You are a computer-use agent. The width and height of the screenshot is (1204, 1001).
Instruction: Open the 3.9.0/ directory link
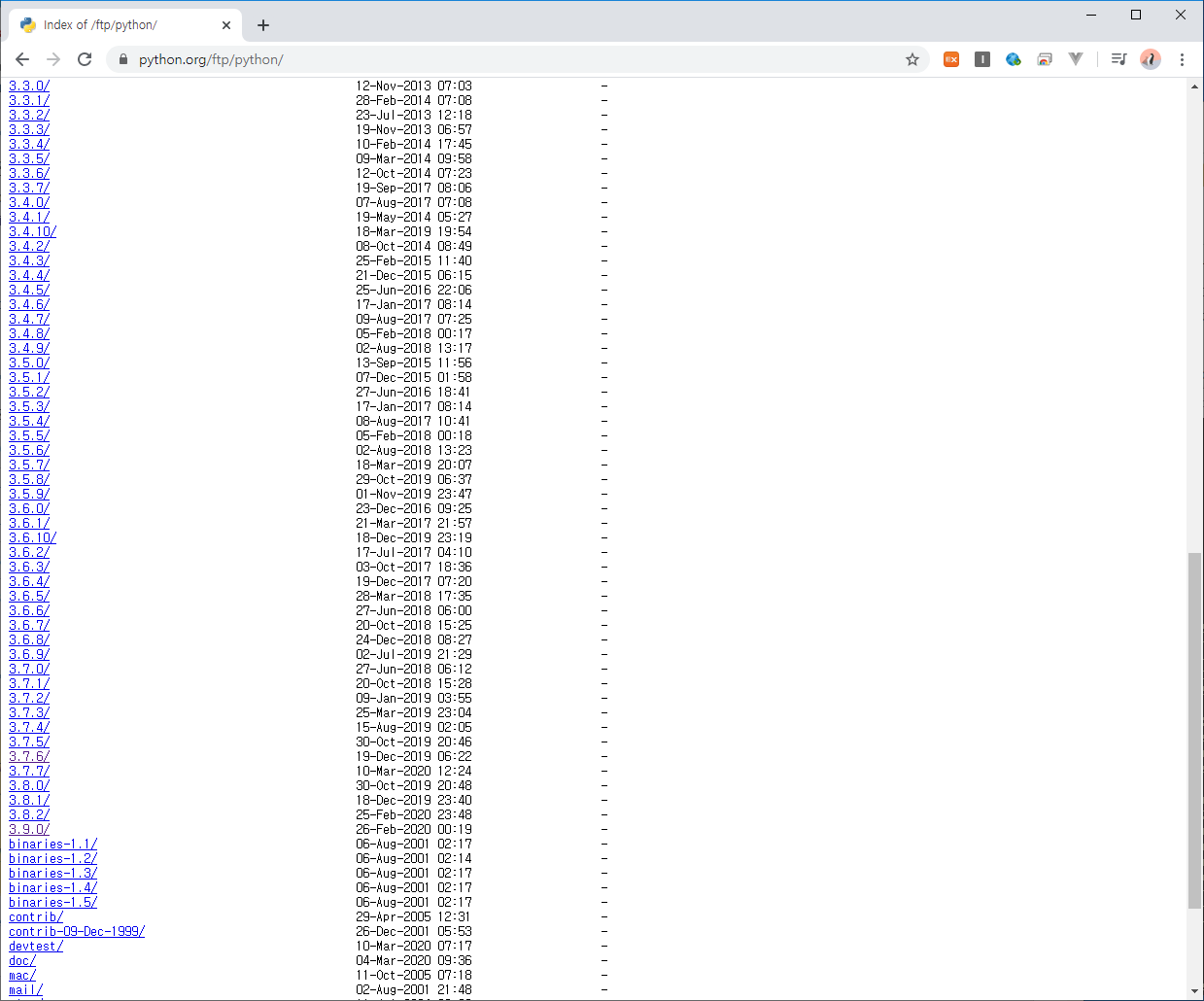[x=29, y=829]
